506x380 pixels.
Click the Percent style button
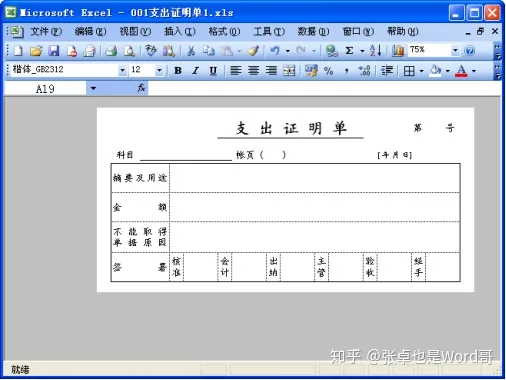[x=329, y=70]
